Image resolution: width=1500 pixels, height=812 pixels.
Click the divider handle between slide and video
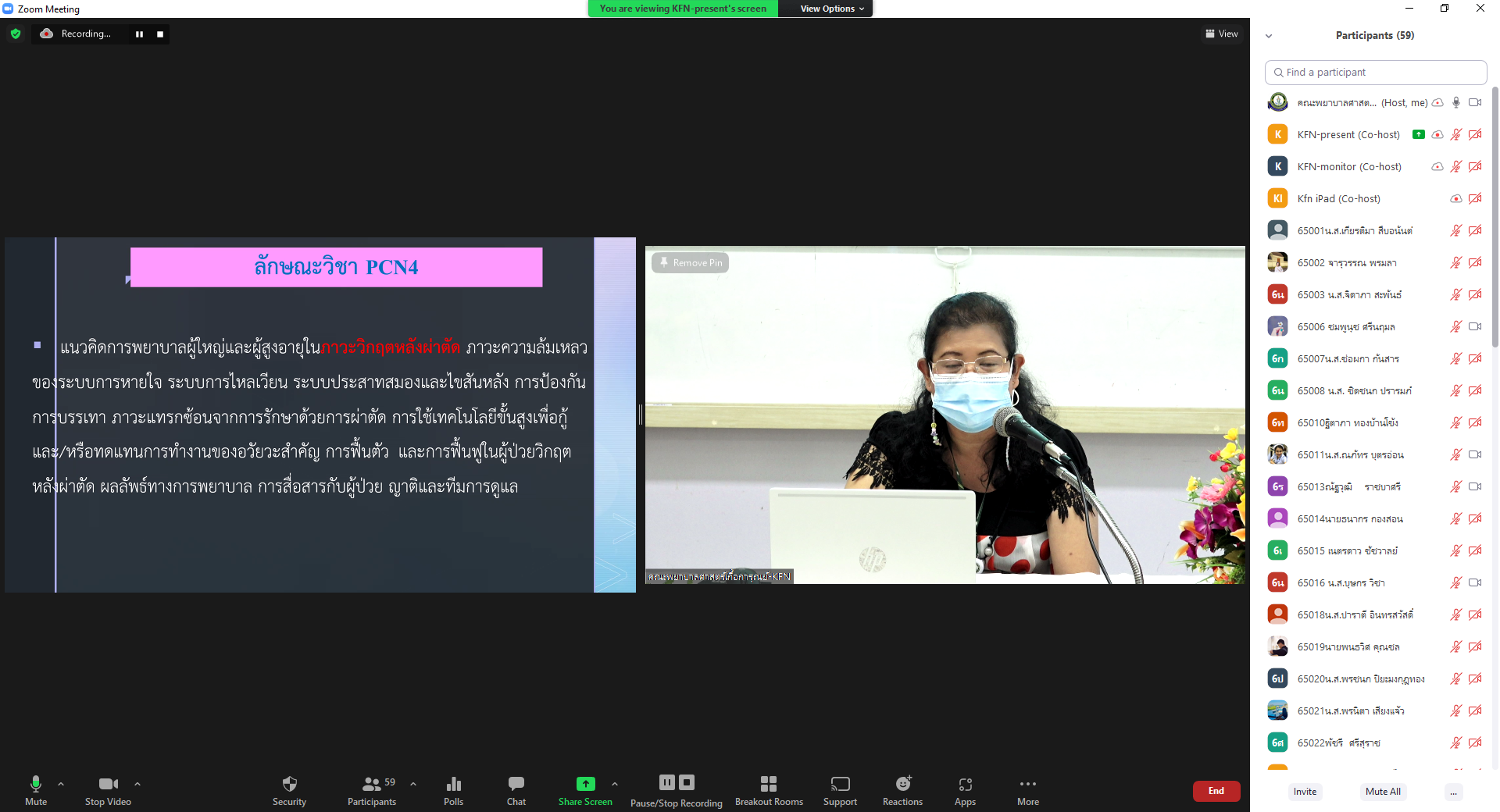click(641, 415)
